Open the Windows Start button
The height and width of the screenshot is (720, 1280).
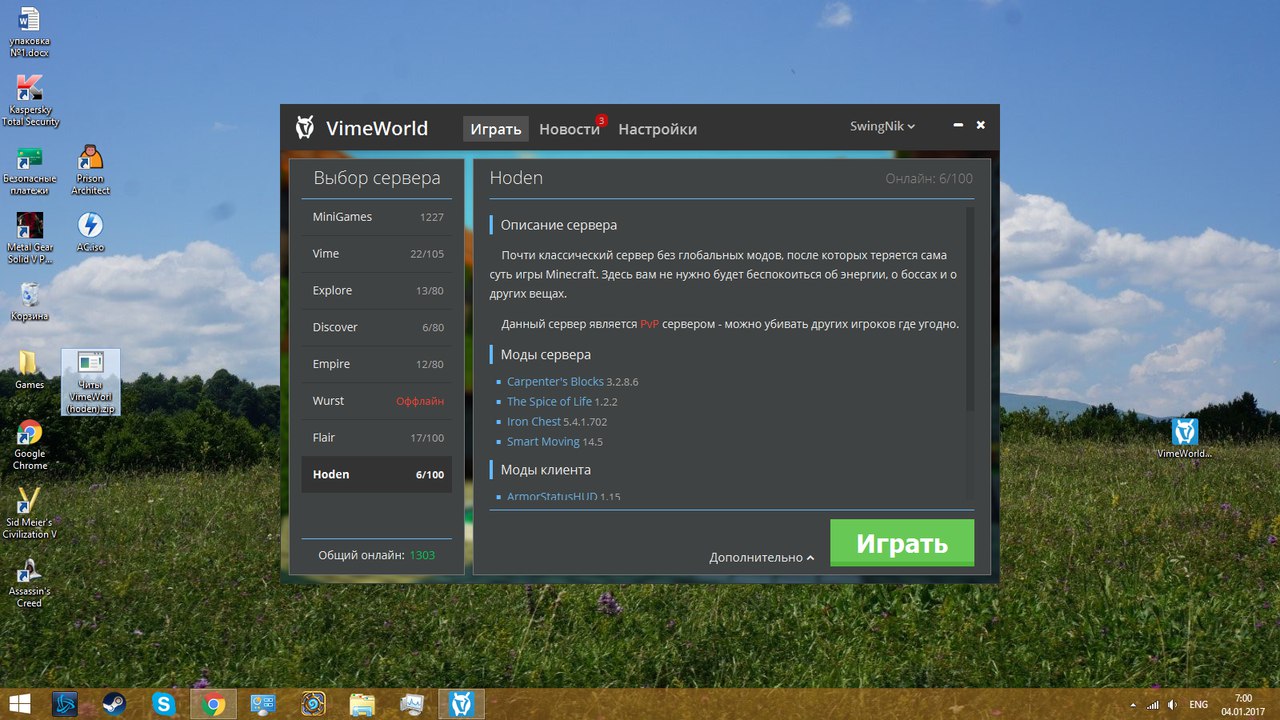coord(21,704)
